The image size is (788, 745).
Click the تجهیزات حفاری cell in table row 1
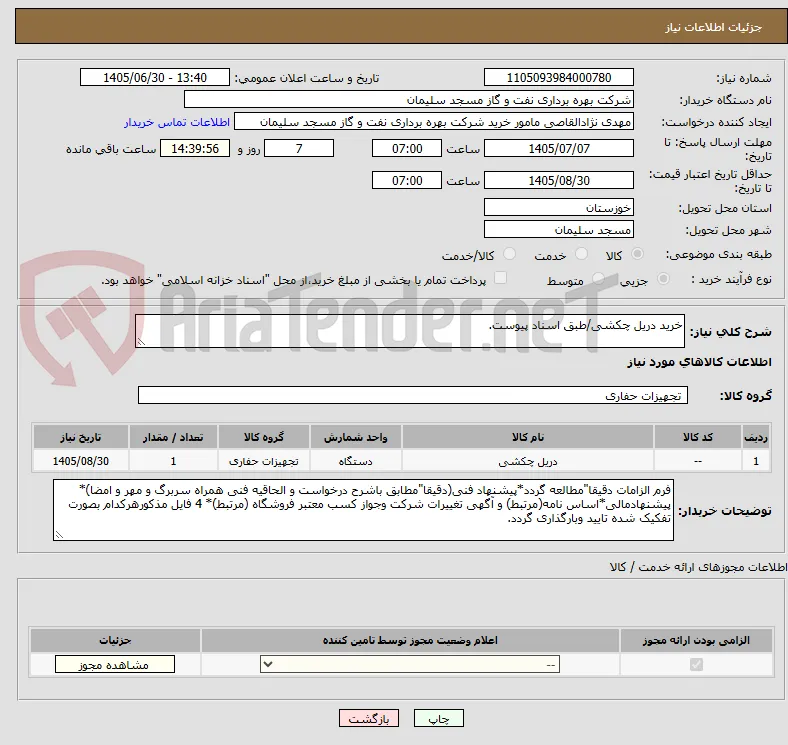264,461
